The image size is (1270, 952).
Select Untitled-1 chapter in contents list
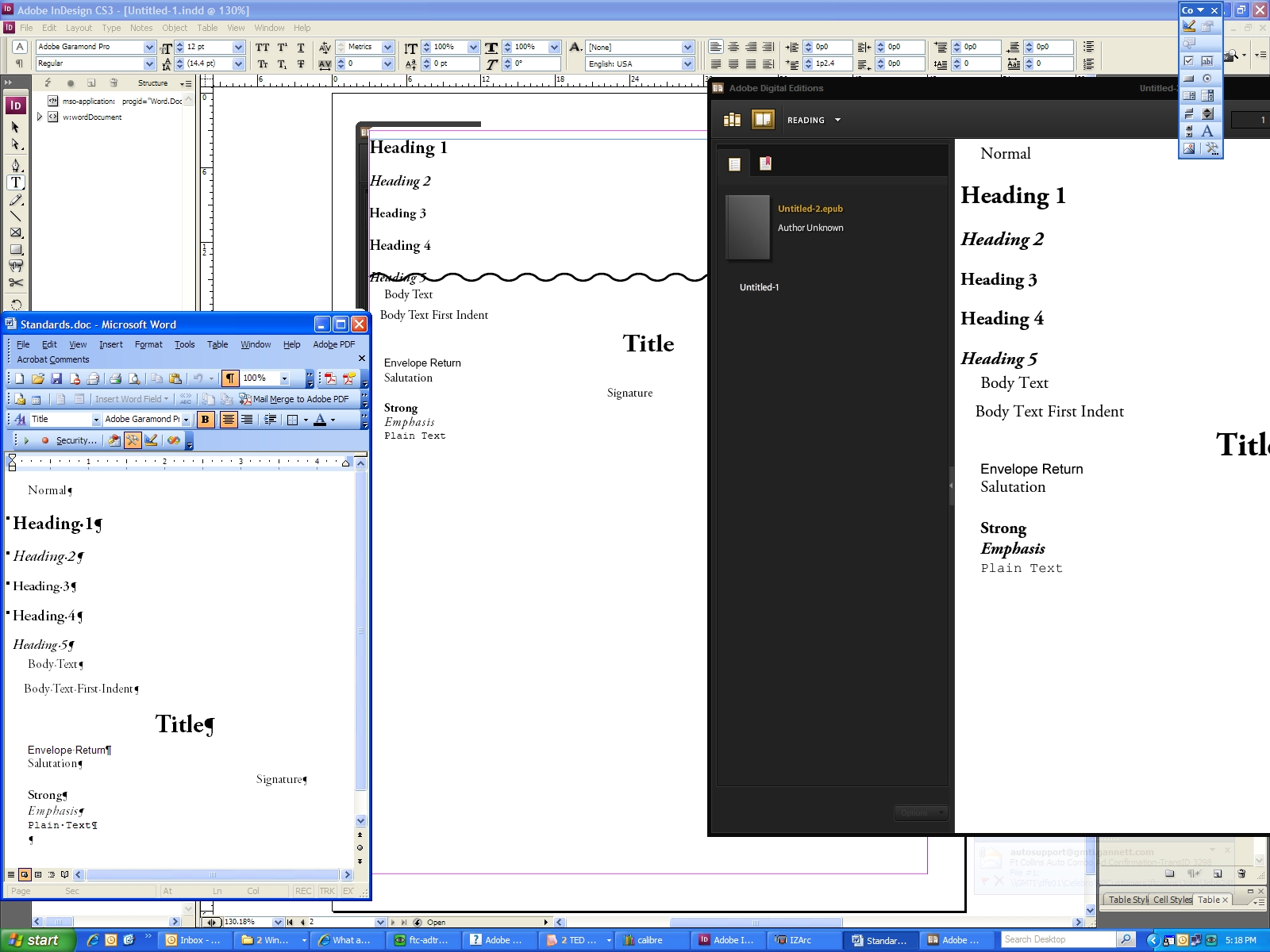(x=759, y=287)
